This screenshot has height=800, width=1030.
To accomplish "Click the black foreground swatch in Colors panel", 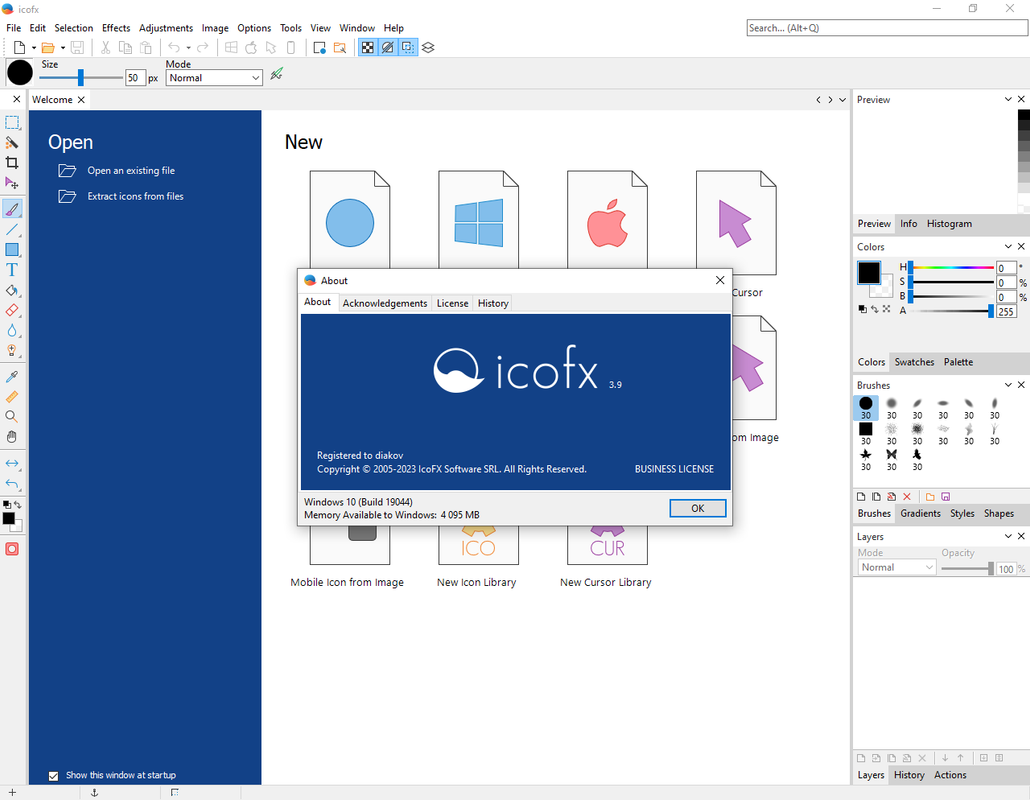I will 868,272.
